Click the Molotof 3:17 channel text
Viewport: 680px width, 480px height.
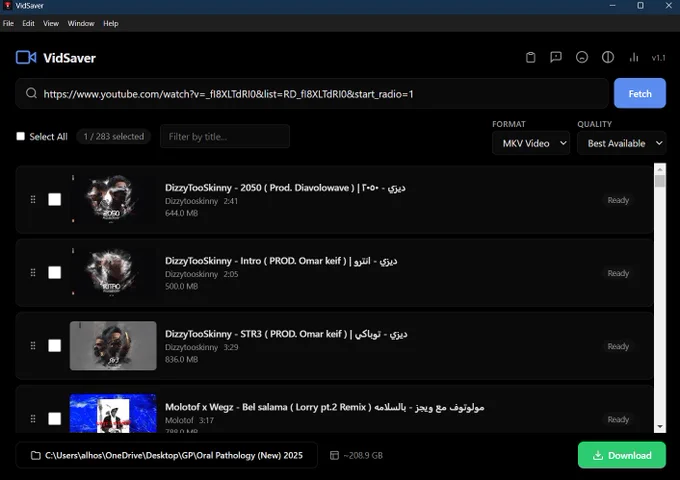(189, 420)
